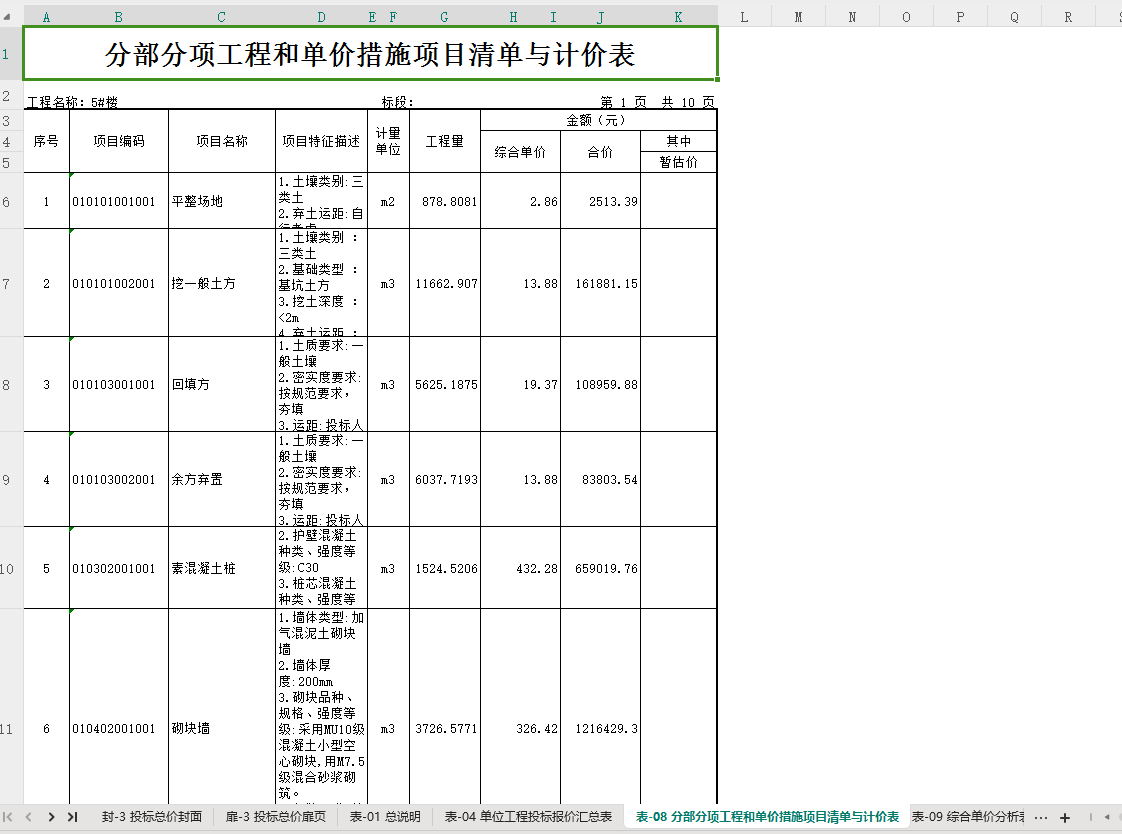Click the 工程名称: 5#楼 cell
Image resolution: width=1122 pixels, height=834 pixels.
pyautogui.click(x=72, y=102)
